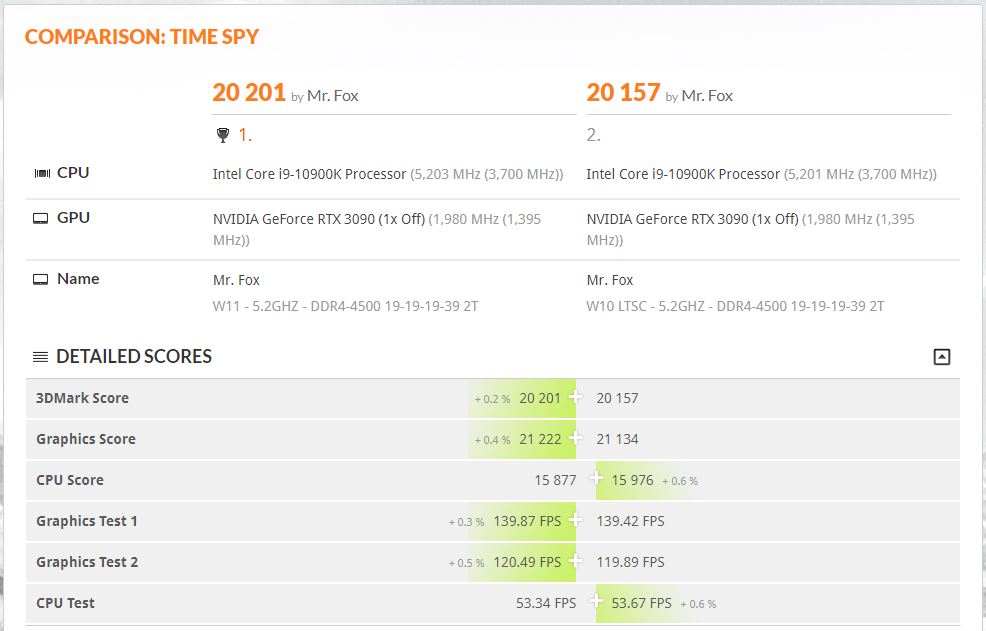986x631 pixels.
Task: Open Mr. Fox profile beside 20 201
Action: click(x=332, y=96)
